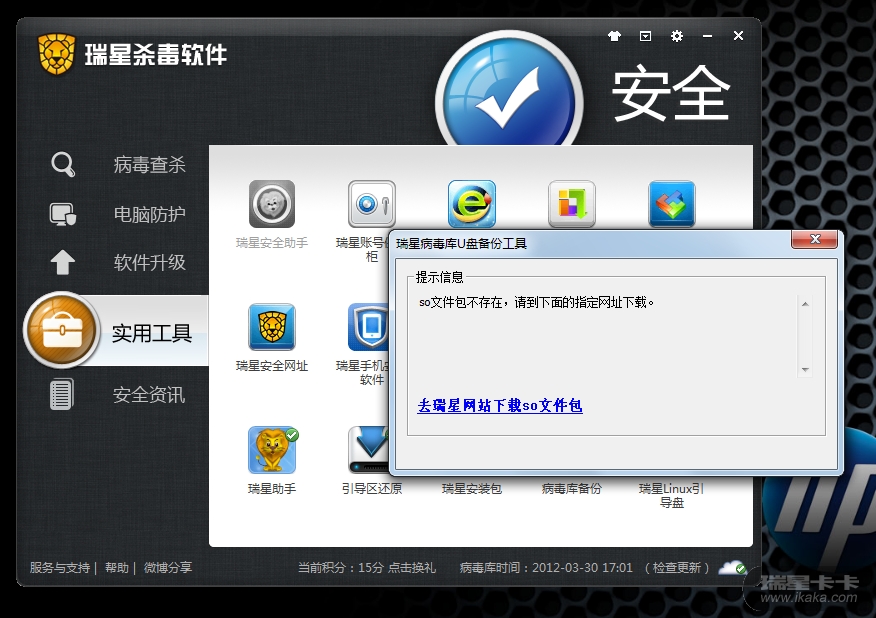Open 病毒查杀 magnifier icon in sidebar

(63, 165)
